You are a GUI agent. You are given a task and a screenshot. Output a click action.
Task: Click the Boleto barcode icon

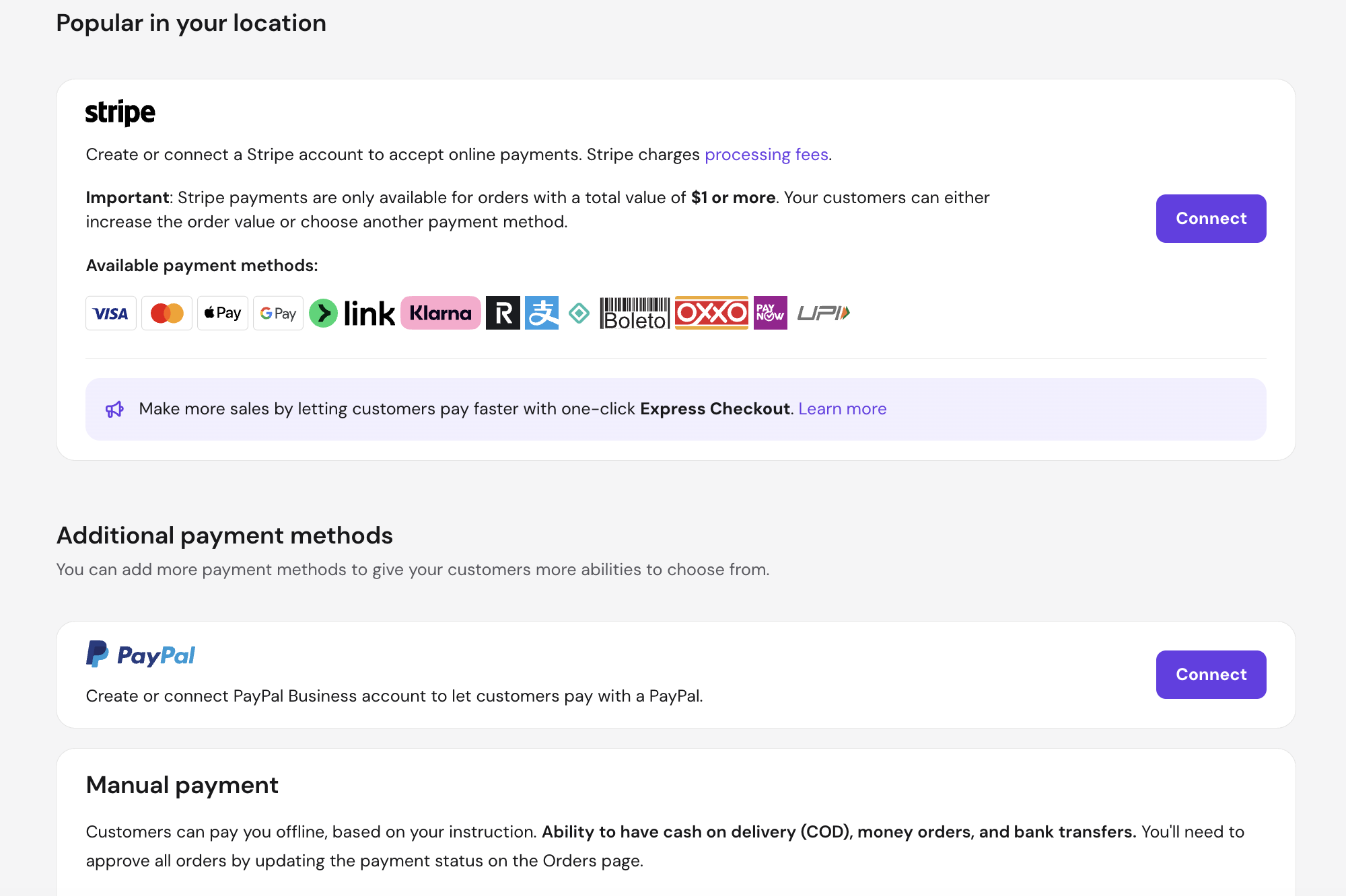[635, 313]
